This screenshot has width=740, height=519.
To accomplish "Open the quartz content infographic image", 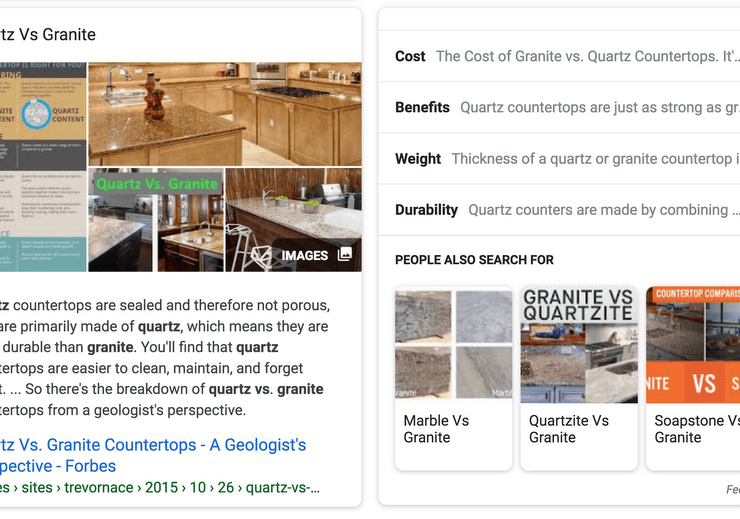I will click(x=42, y=166).
